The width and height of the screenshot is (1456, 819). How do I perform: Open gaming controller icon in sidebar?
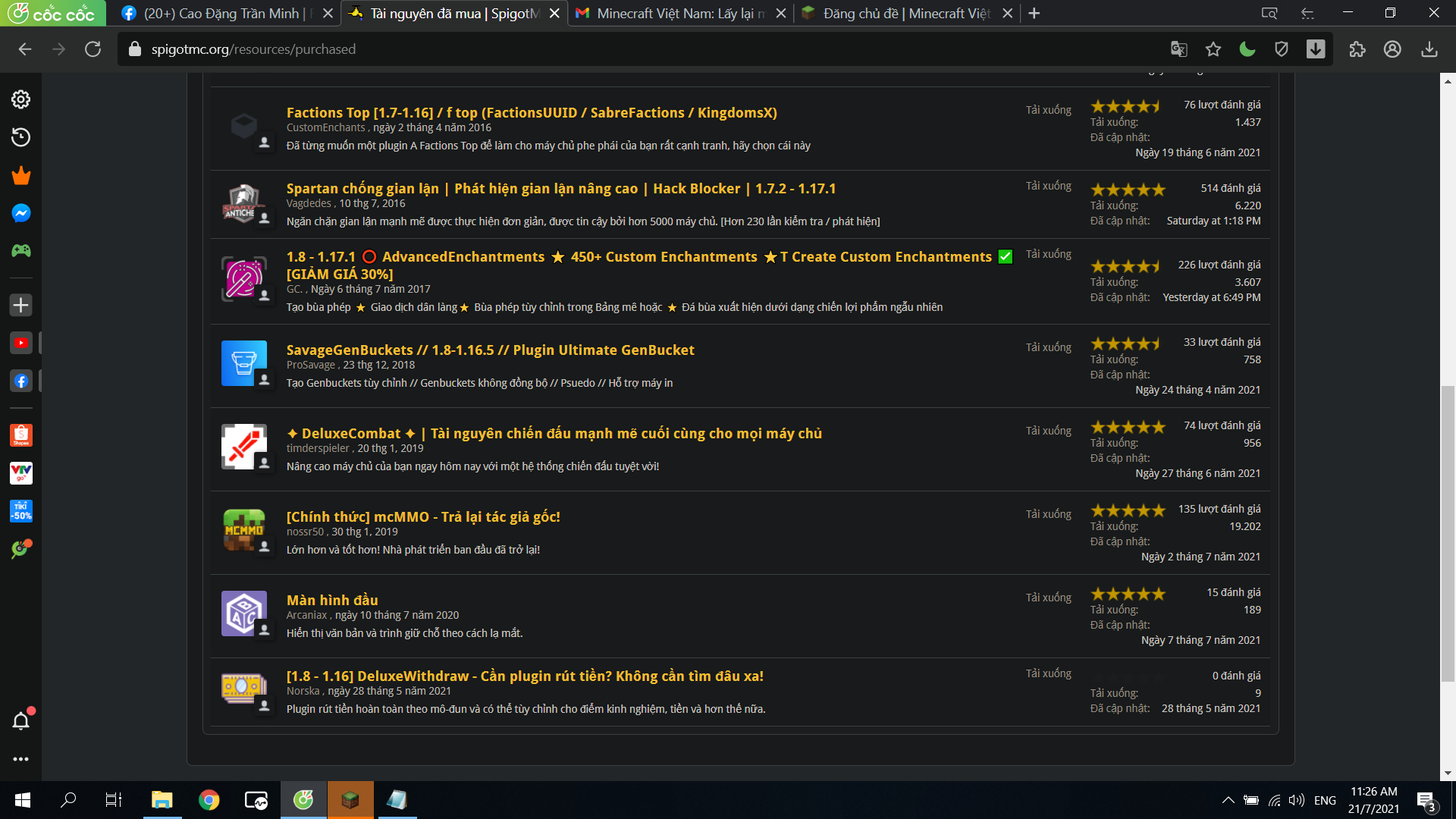(x=21, y=251)
